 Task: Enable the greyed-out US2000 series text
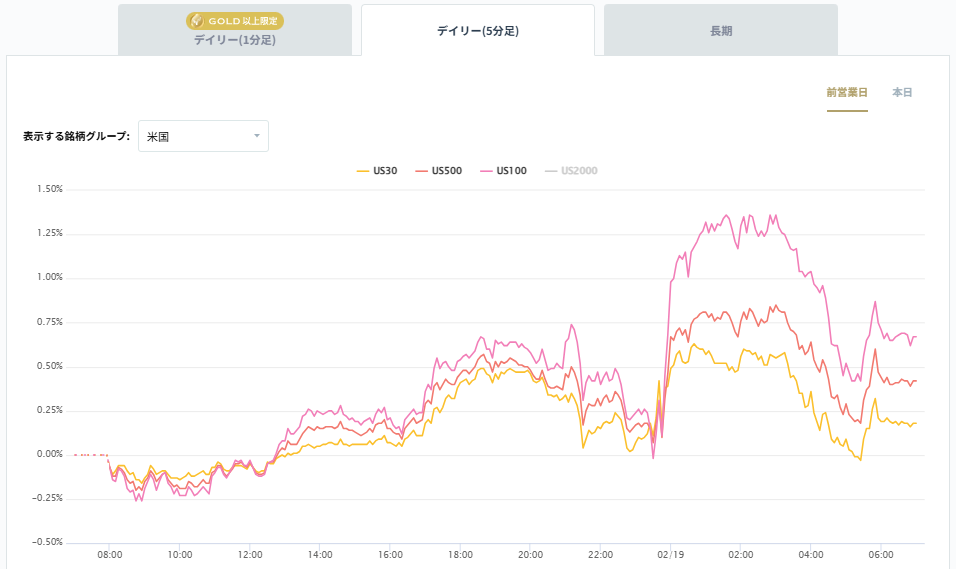pyautogui.click(x=579, y=171)
